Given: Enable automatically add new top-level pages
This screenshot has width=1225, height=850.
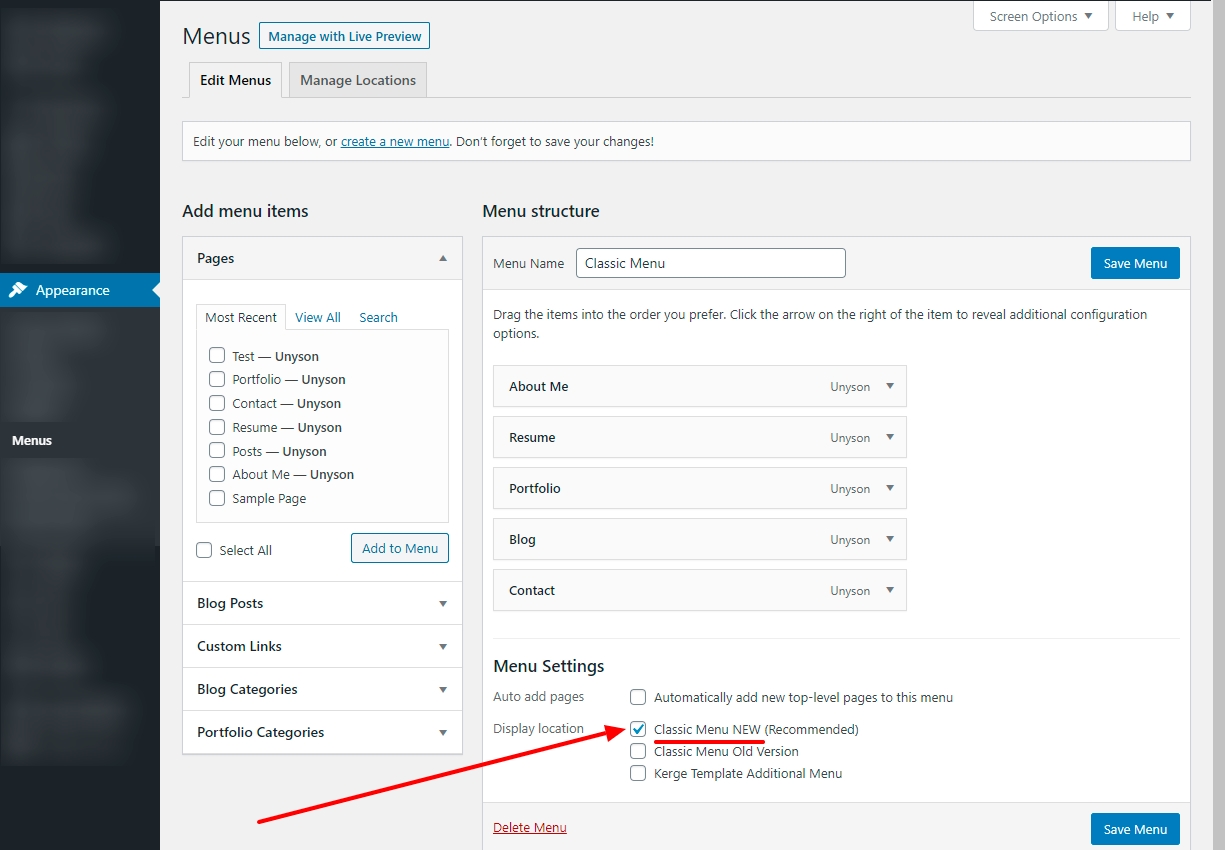Looking at the screenshot, I should (638, 697).
